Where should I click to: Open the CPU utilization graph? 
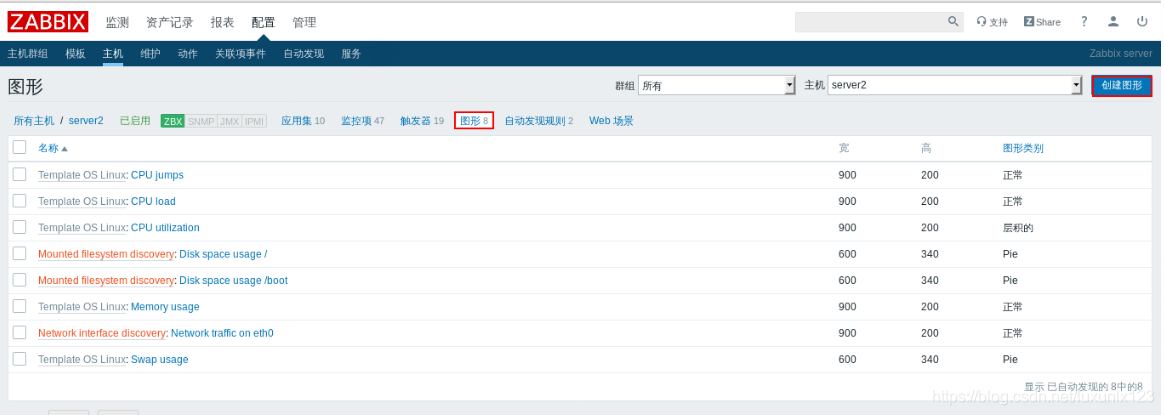[x=165, y=228]
